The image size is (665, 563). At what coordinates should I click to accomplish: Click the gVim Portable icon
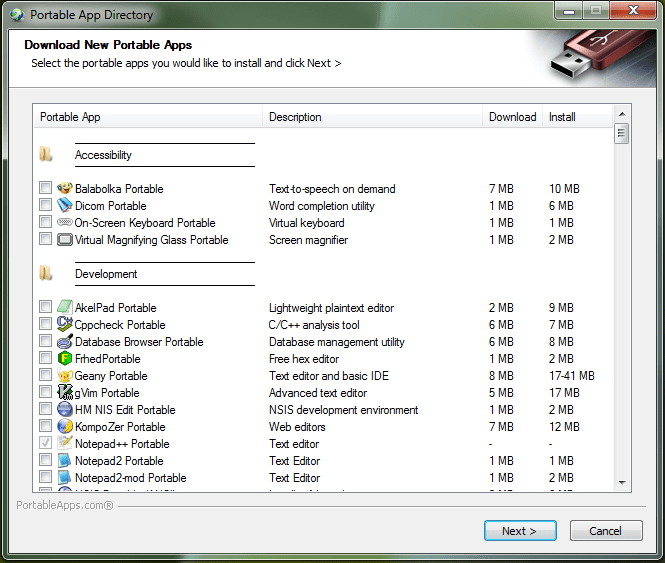(65, 393)
